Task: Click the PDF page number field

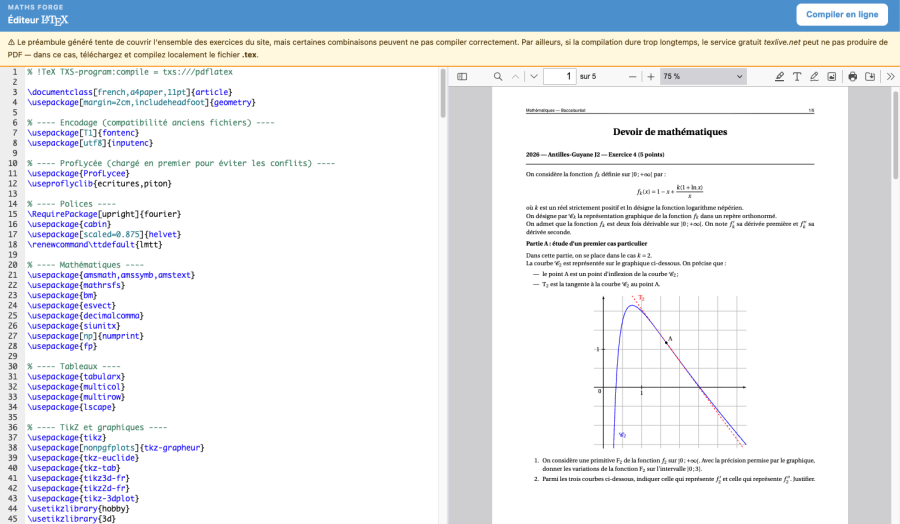Action: coord(560,76)
